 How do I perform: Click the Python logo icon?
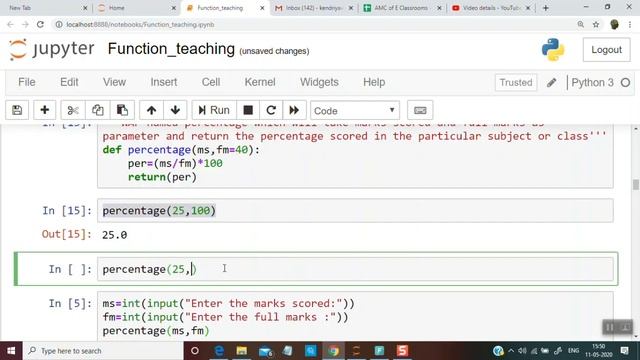pyautogui.click(x=553, y=50)
